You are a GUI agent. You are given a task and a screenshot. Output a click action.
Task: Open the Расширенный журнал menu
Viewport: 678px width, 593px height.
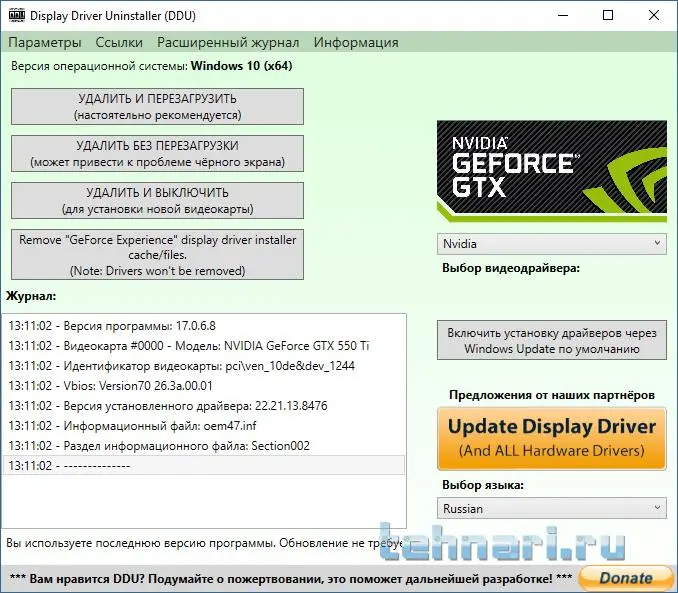click(228, 42)
